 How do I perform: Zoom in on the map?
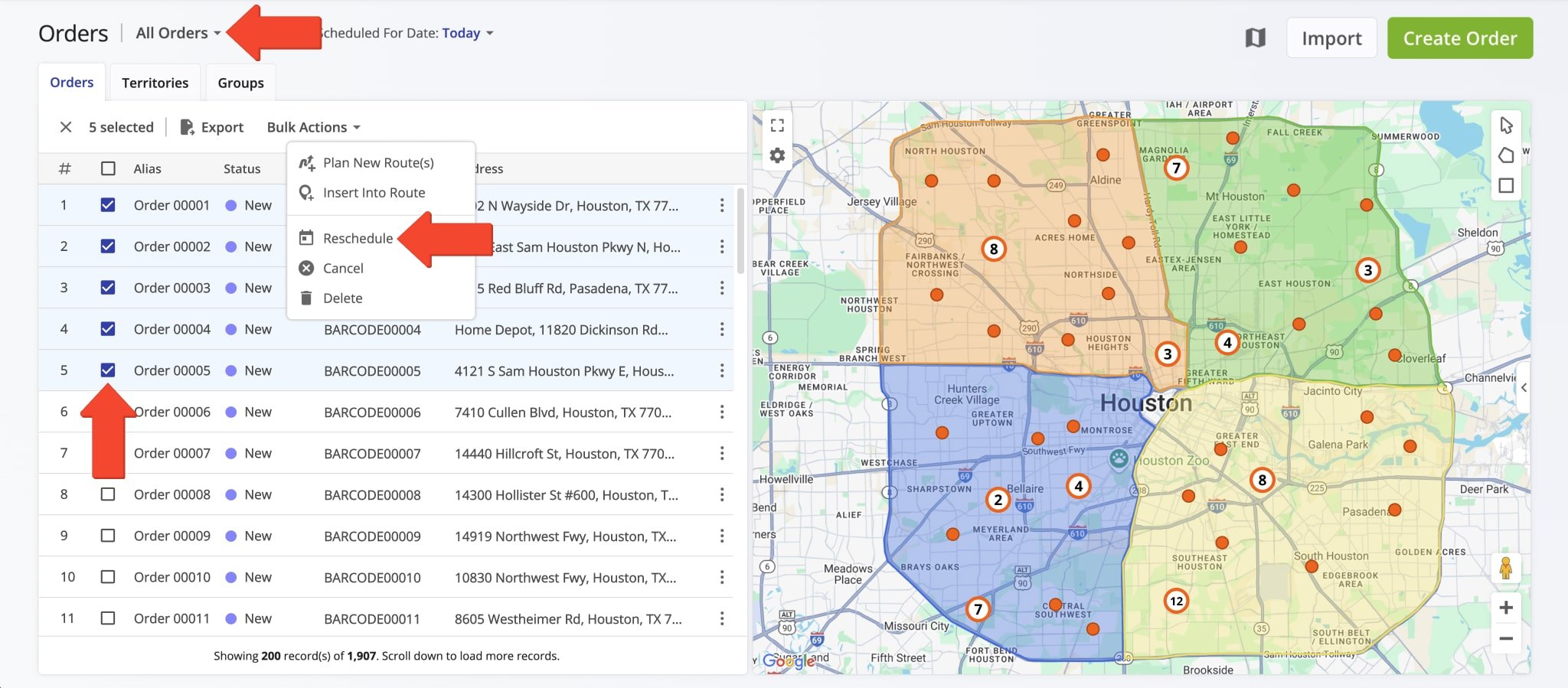coord(1506,608)
